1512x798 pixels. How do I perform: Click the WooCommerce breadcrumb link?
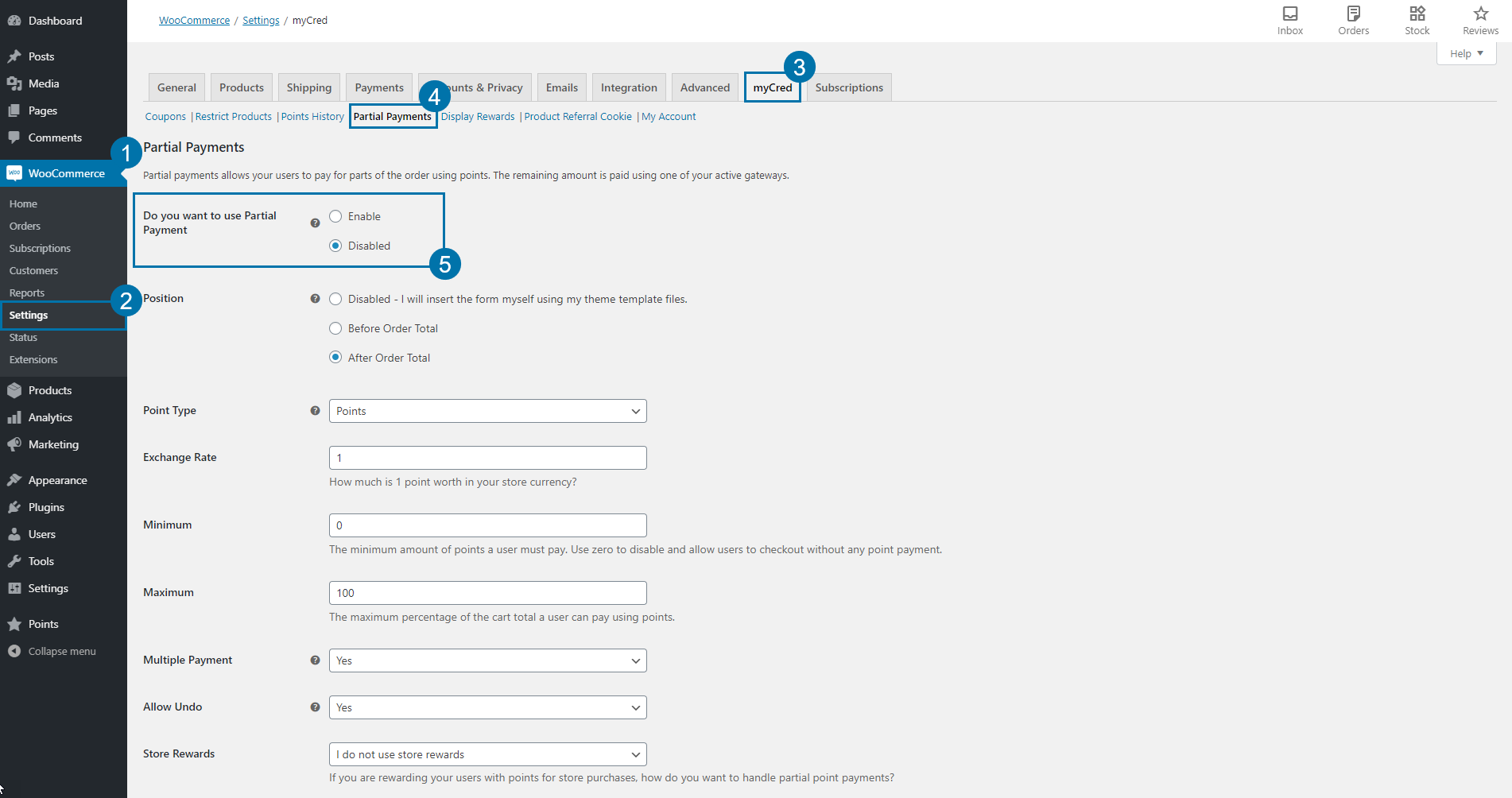click(x=194, y=21)
